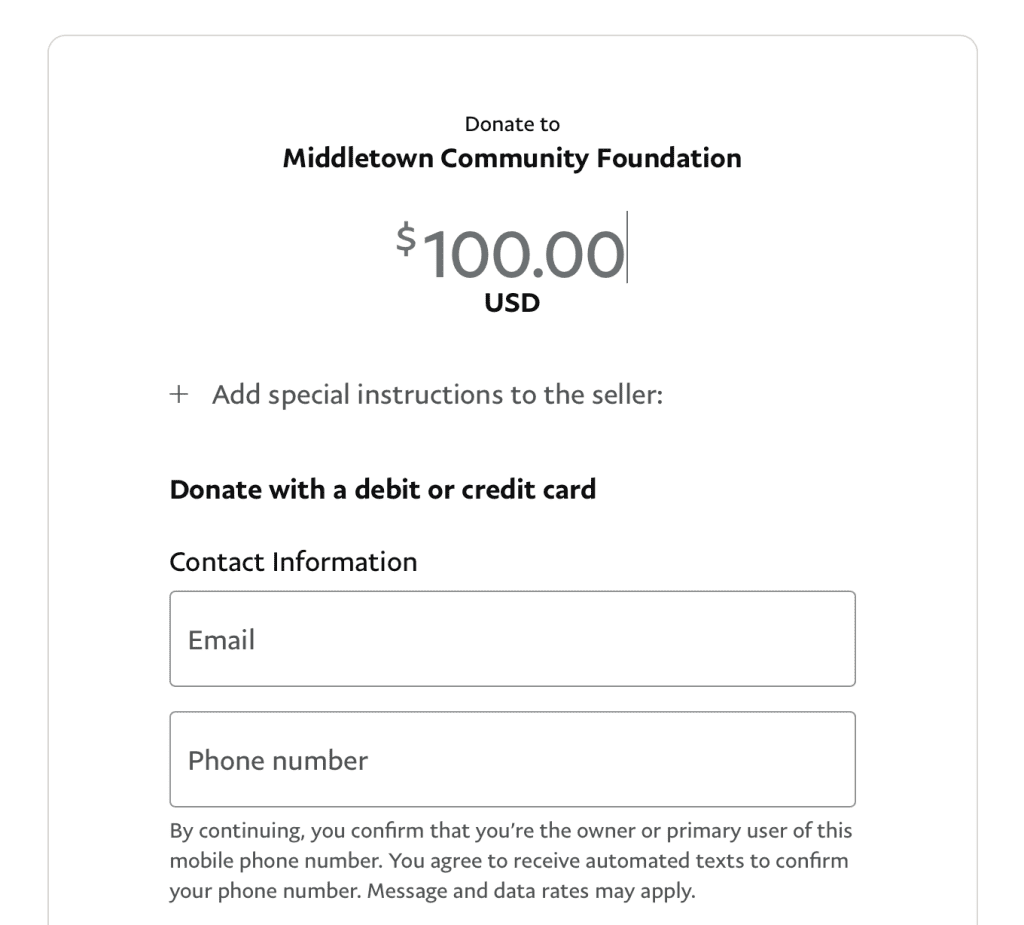Click the phone number confirmation disclaimer text

coord(511,861)
